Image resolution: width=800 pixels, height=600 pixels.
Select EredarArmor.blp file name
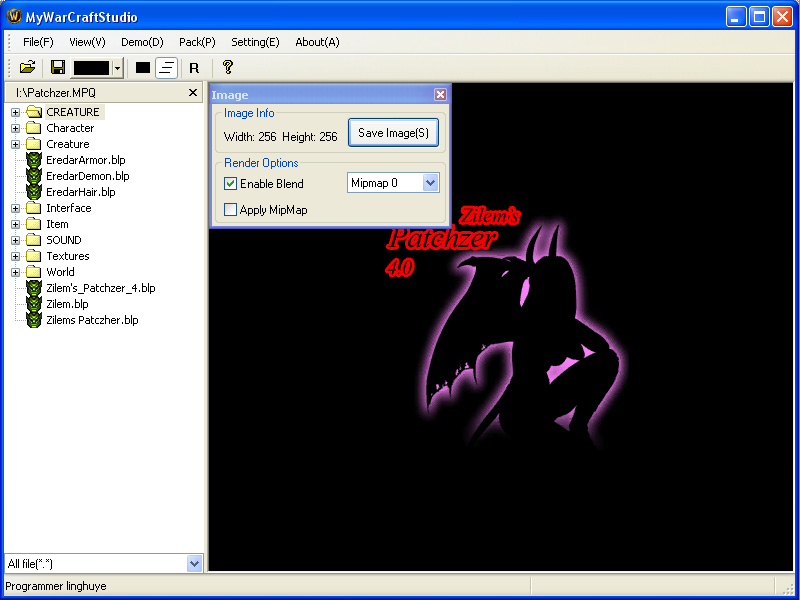coord(86,160)
